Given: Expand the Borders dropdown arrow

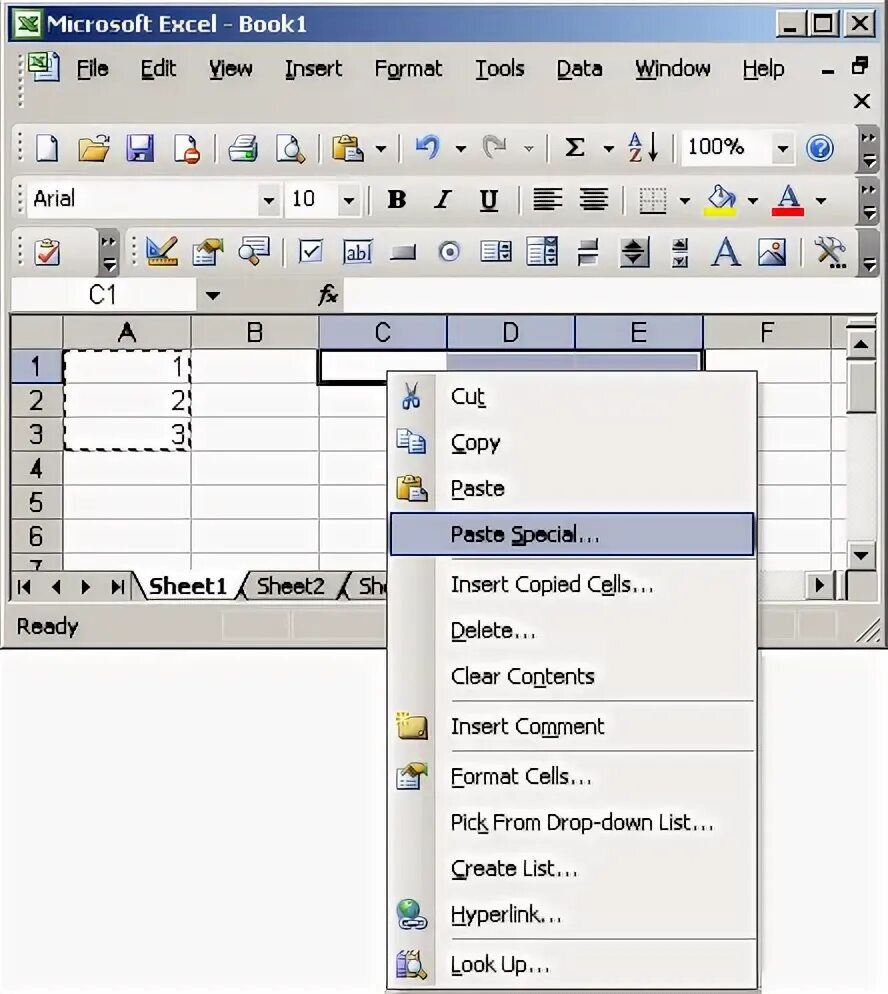Looking at the screenshot, I should click(685, 201).
